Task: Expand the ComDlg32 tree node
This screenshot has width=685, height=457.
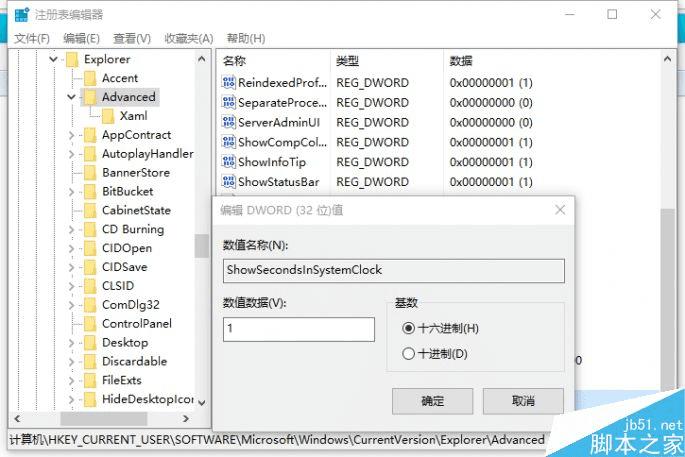Action: pos(72,305)
